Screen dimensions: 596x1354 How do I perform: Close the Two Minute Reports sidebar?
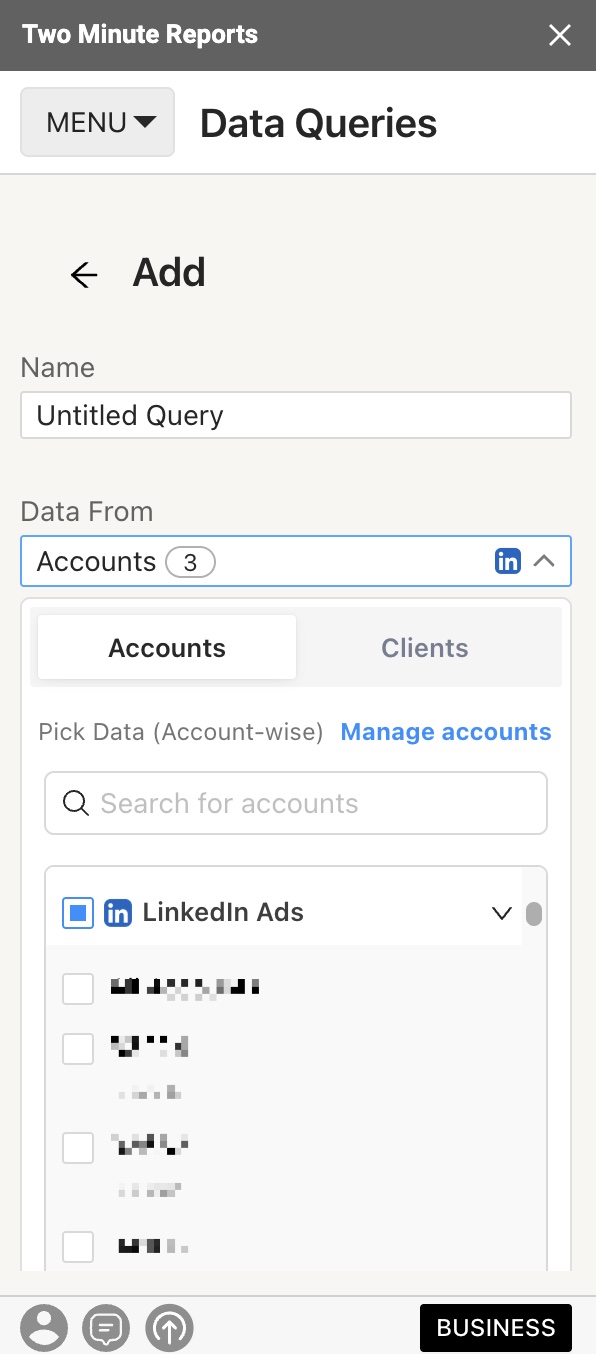pos(560,36)
